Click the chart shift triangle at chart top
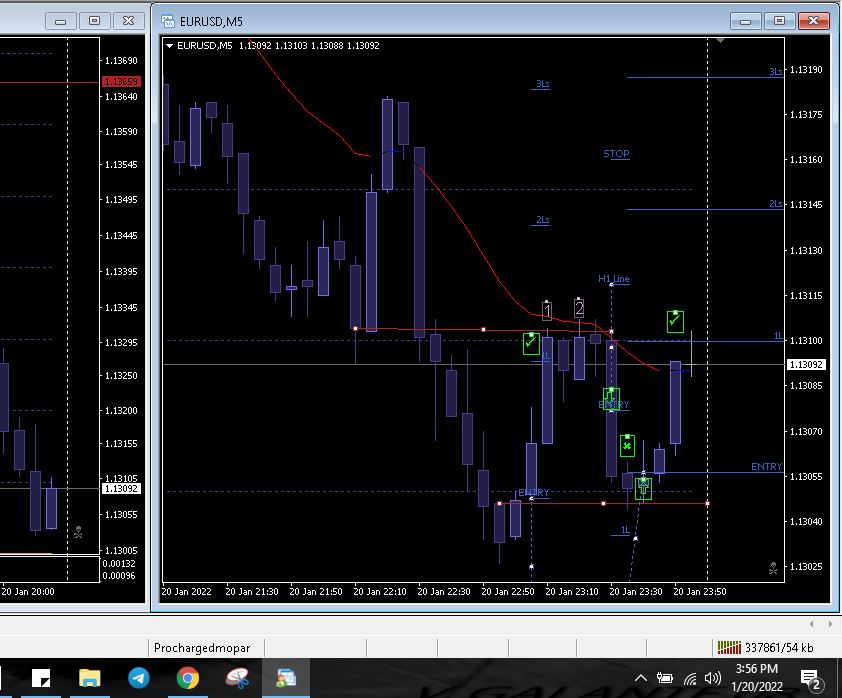The image size is (842, 698). pyautogui.click(x=719, y=41)
